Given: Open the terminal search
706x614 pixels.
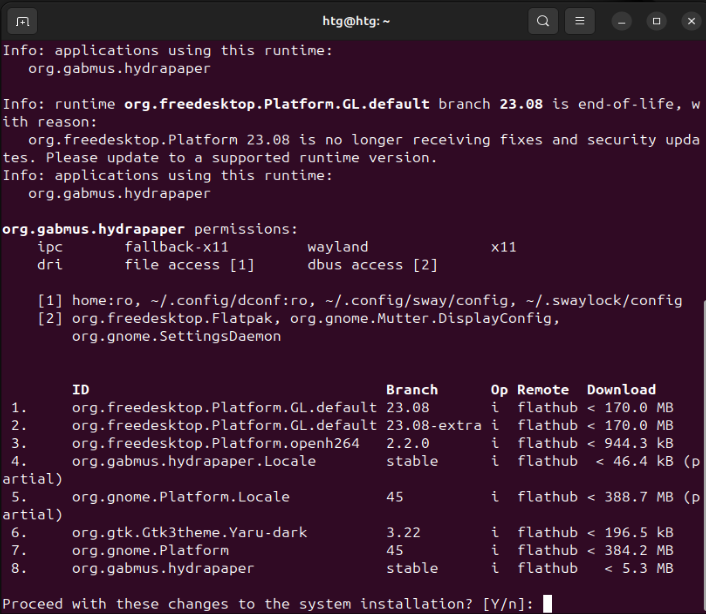Looking at the screenshot, I should click(x=543, y=21).
